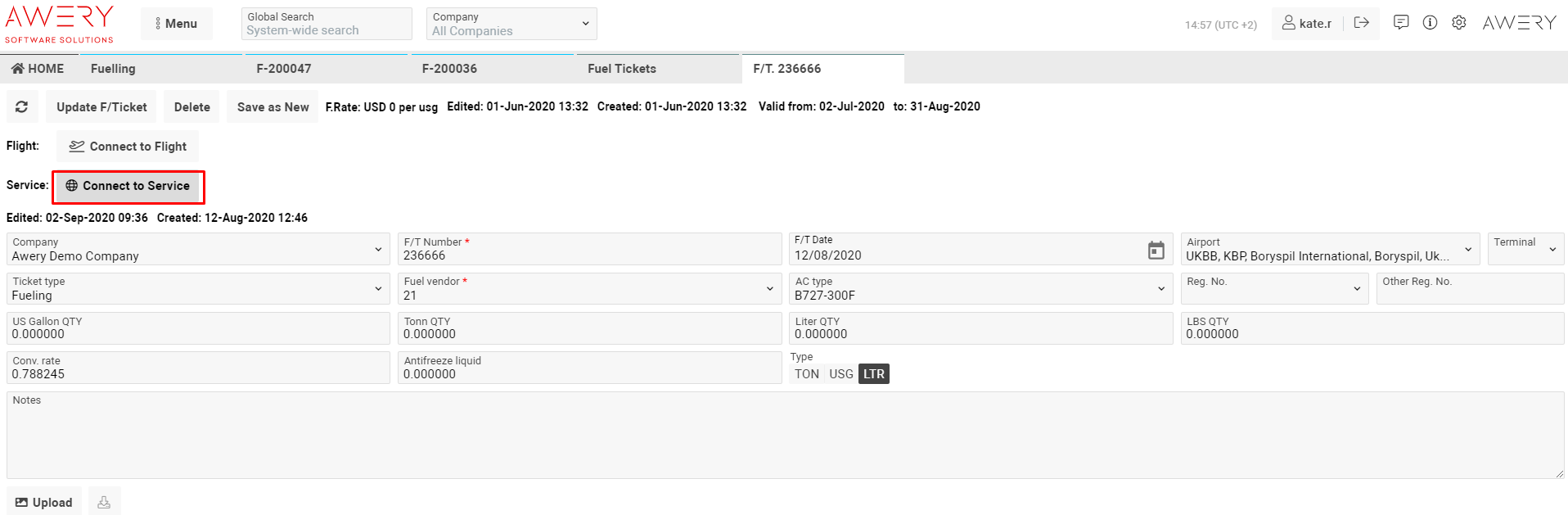Open the F/T Date calendar picker
The image size is (1568, 515).
(1156, 251)
